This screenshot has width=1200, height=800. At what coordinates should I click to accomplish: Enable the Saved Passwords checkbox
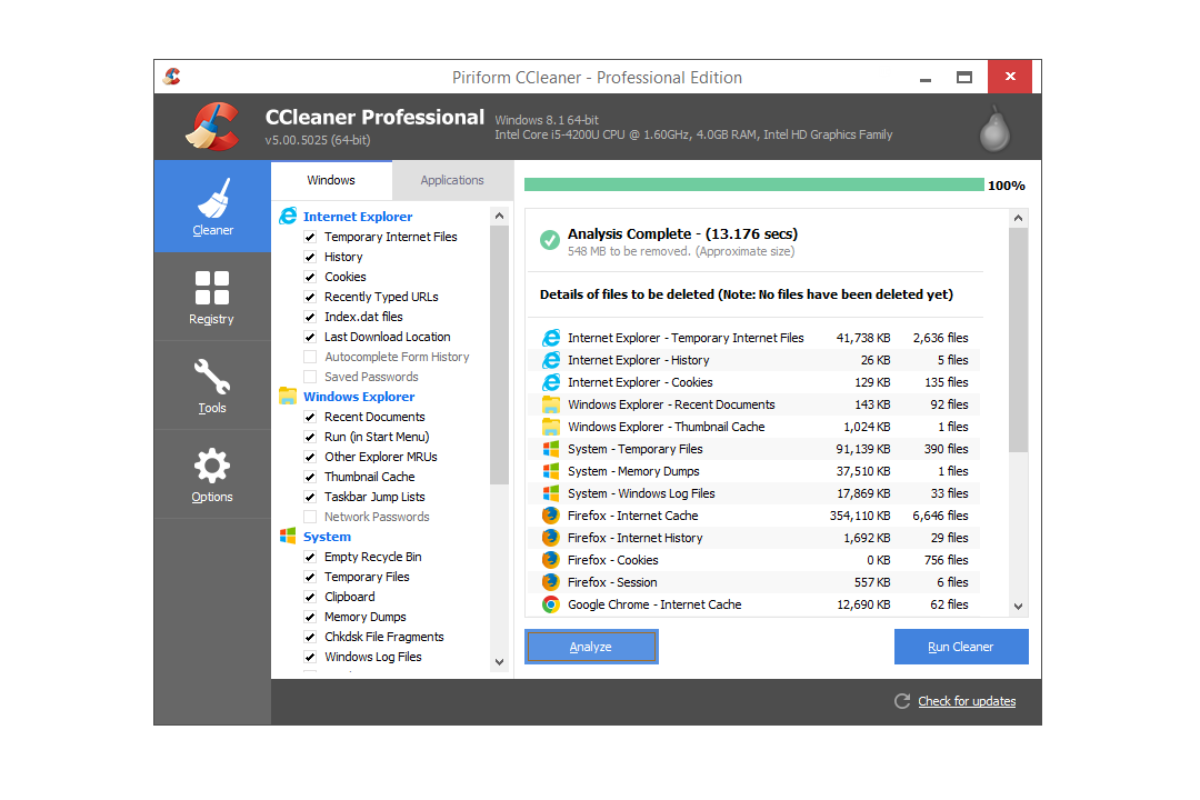click(310, 376)
